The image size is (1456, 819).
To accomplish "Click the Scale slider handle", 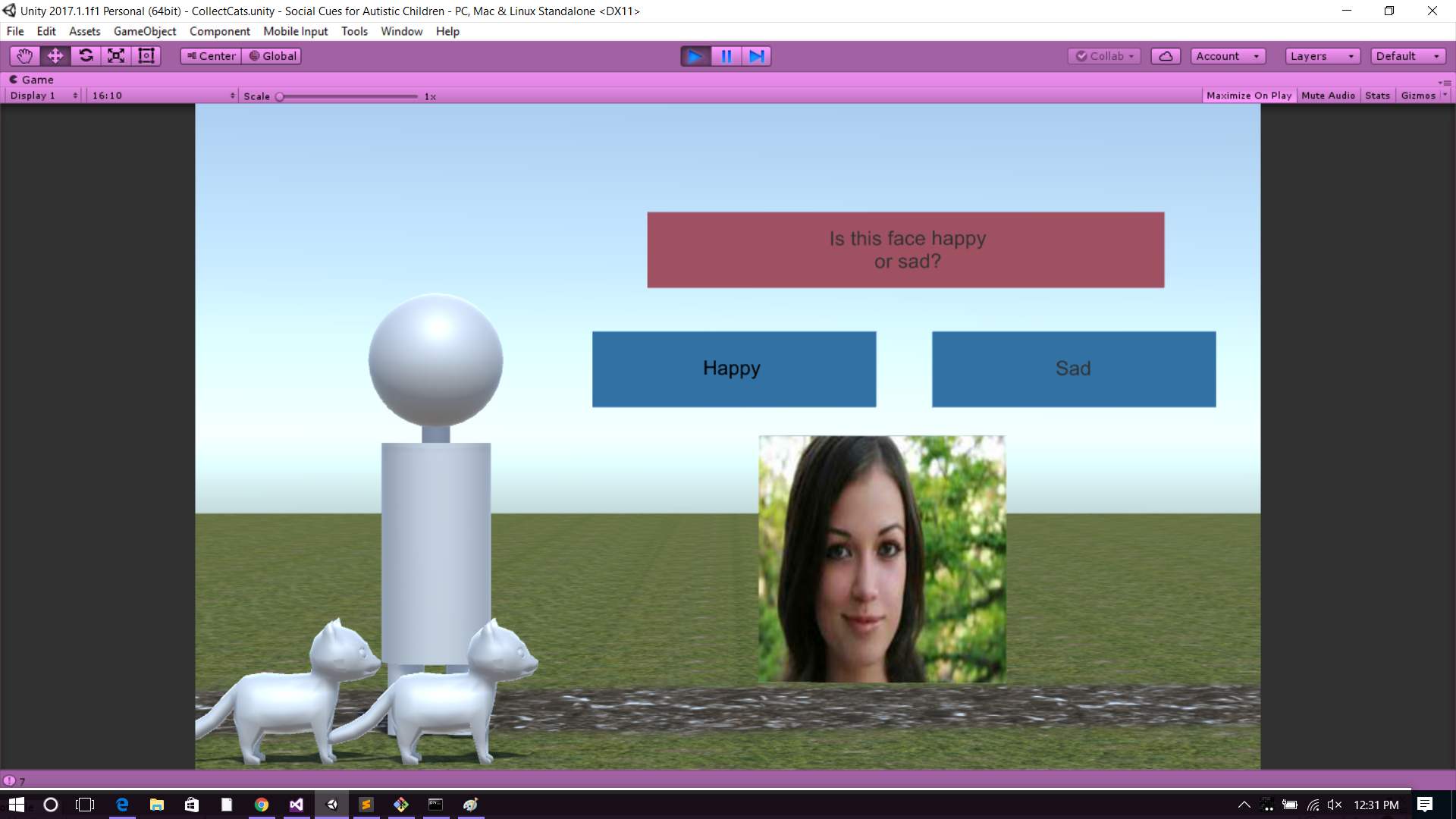I will coord(280,96).
